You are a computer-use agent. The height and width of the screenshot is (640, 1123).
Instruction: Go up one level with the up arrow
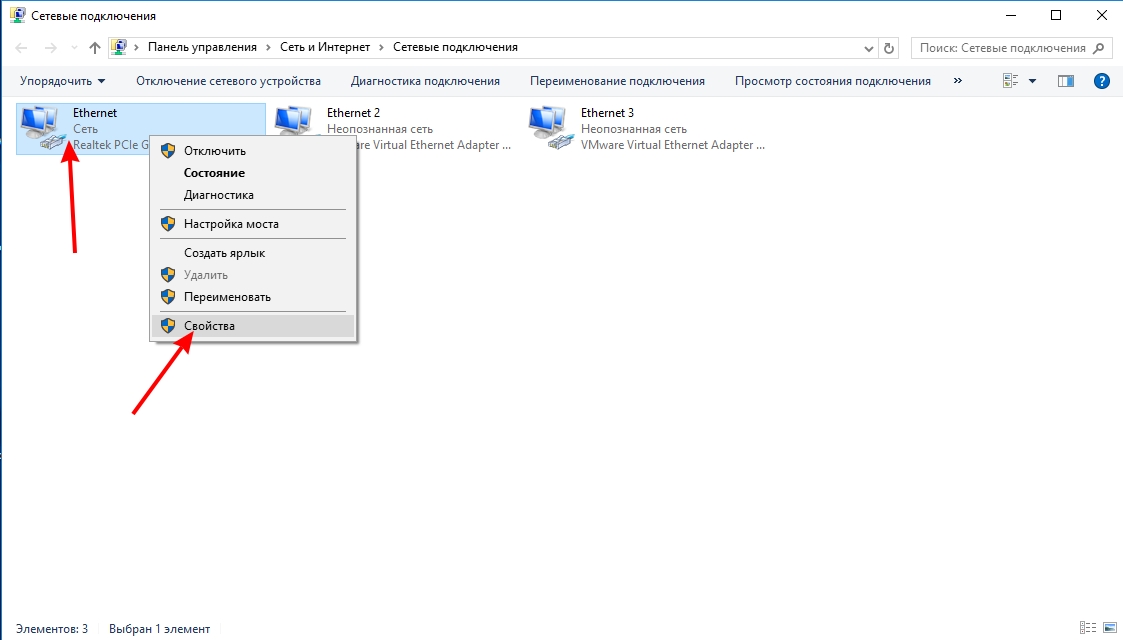click(95, 47)
